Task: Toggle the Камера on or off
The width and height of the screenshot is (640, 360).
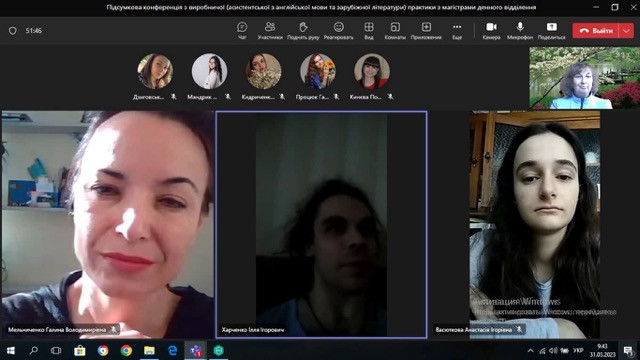Action: pyautogui.click(x=491, y=31)
